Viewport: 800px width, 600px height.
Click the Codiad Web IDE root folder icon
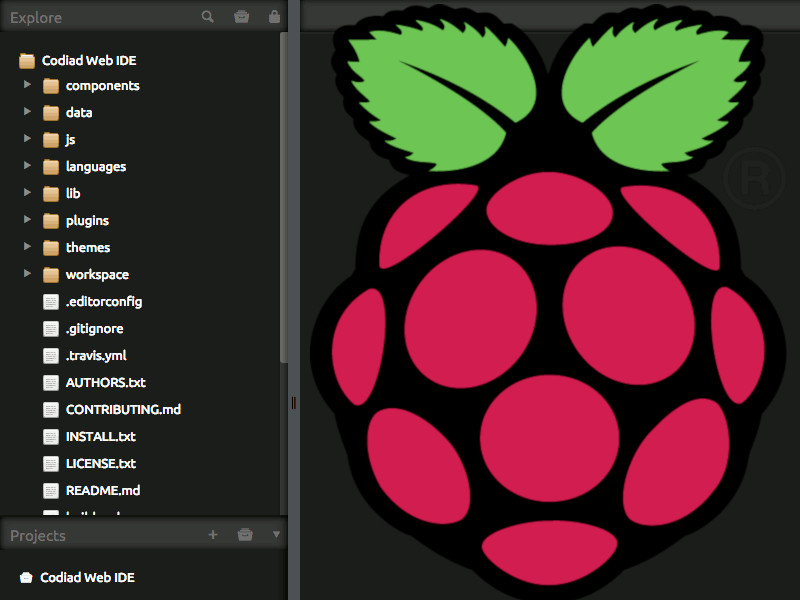click(x=27, y=61)
